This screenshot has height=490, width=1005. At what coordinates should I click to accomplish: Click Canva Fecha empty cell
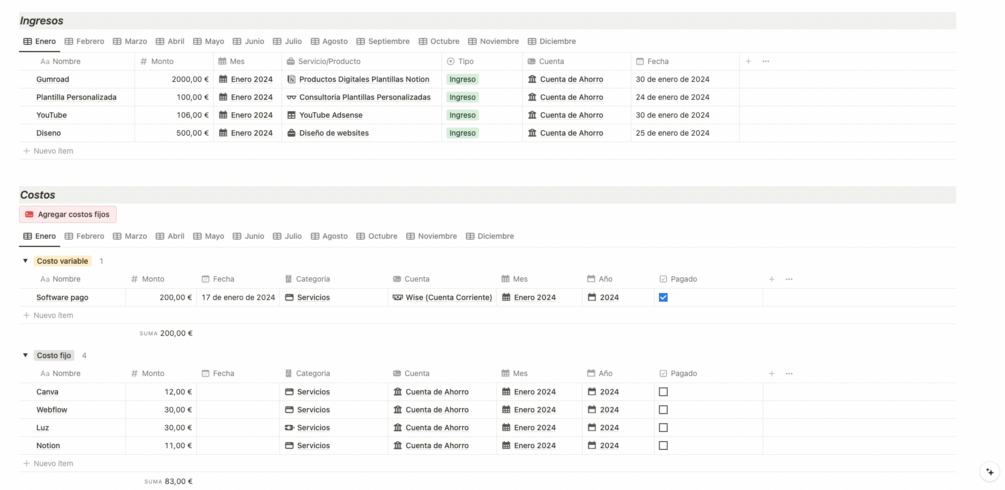coord(238,392)
